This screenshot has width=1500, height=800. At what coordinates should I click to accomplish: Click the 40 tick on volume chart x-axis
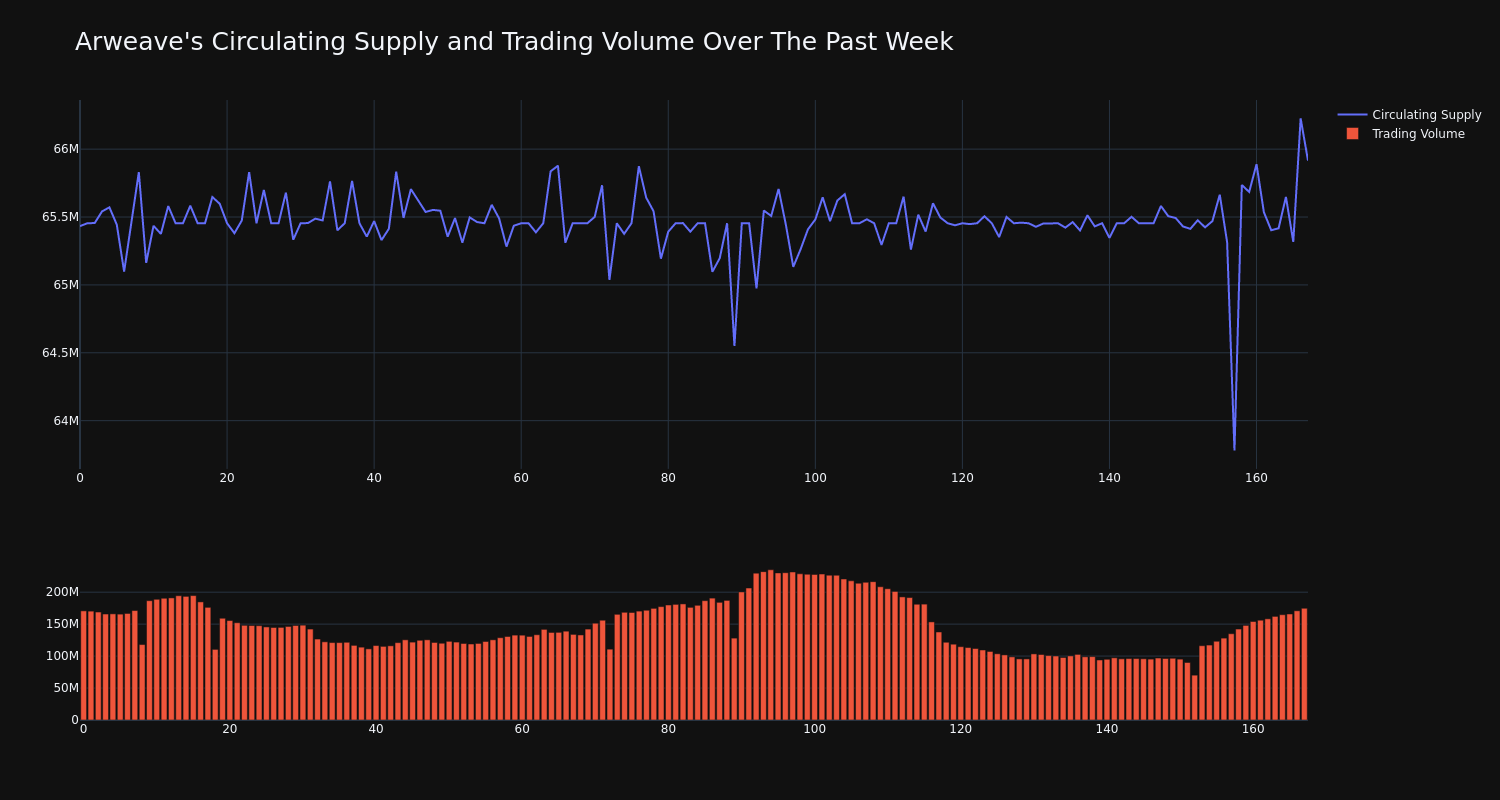pos(376,729)
